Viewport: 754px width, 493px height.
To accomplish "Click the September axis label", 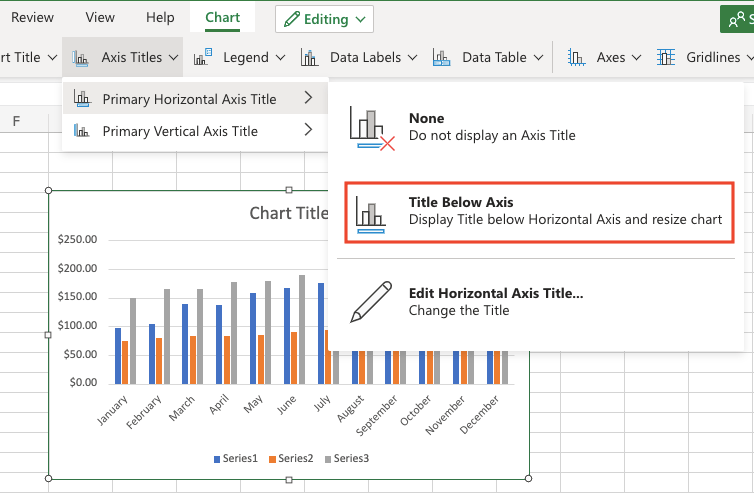I will (x=377, y=415).
